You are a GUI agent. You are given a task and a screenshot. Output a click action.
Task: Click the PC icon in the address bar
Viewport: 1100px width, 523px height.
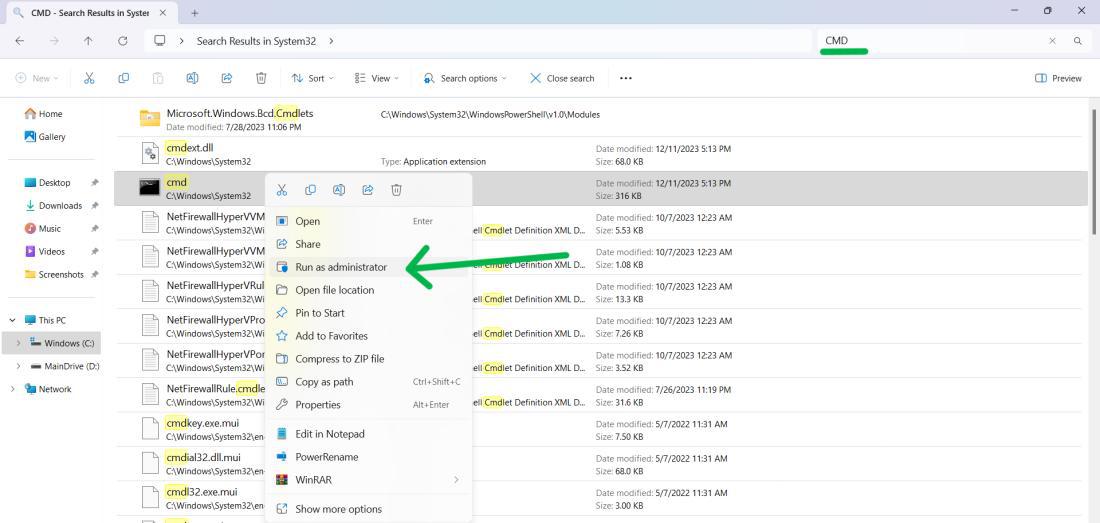click(x=160, y=41)
